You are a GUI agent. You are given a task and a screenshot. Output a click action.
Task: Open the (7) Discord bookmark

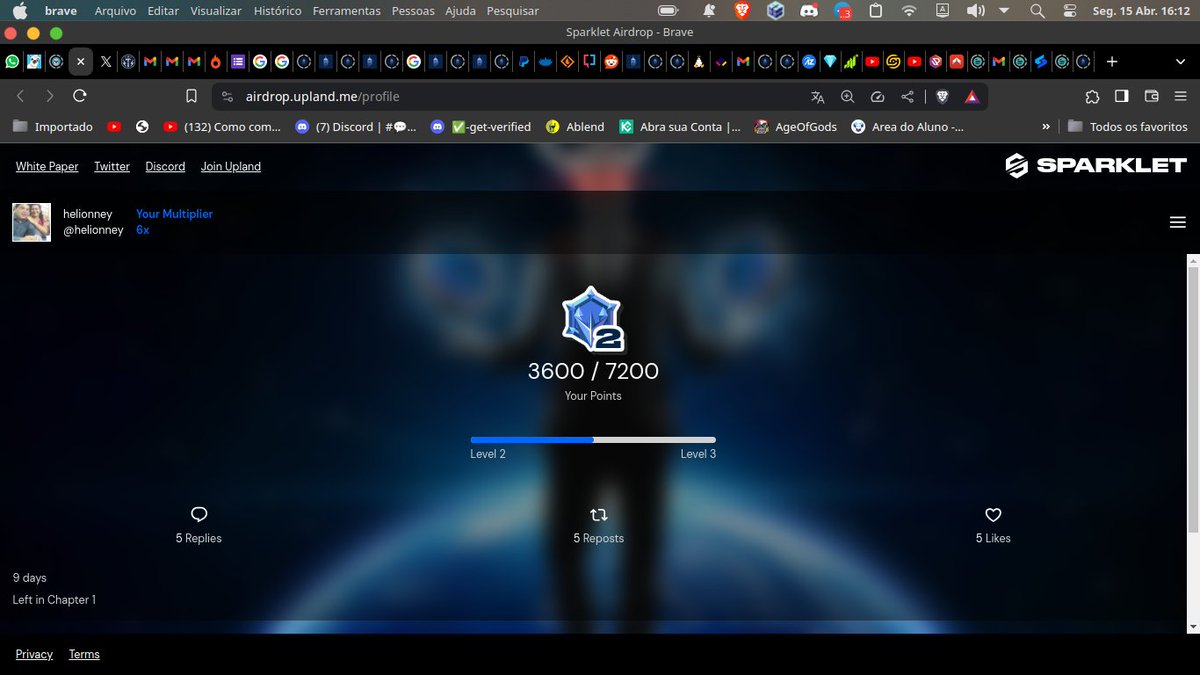(355, 127)
